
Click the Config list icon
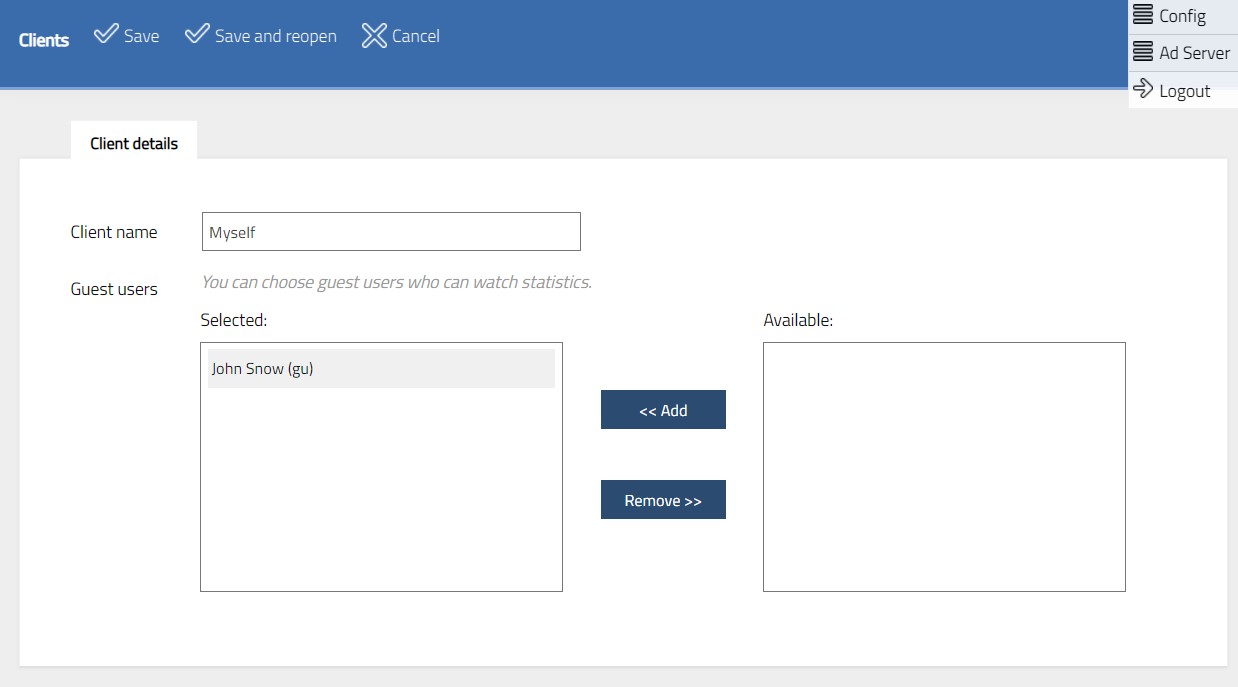pos(1141,14)
